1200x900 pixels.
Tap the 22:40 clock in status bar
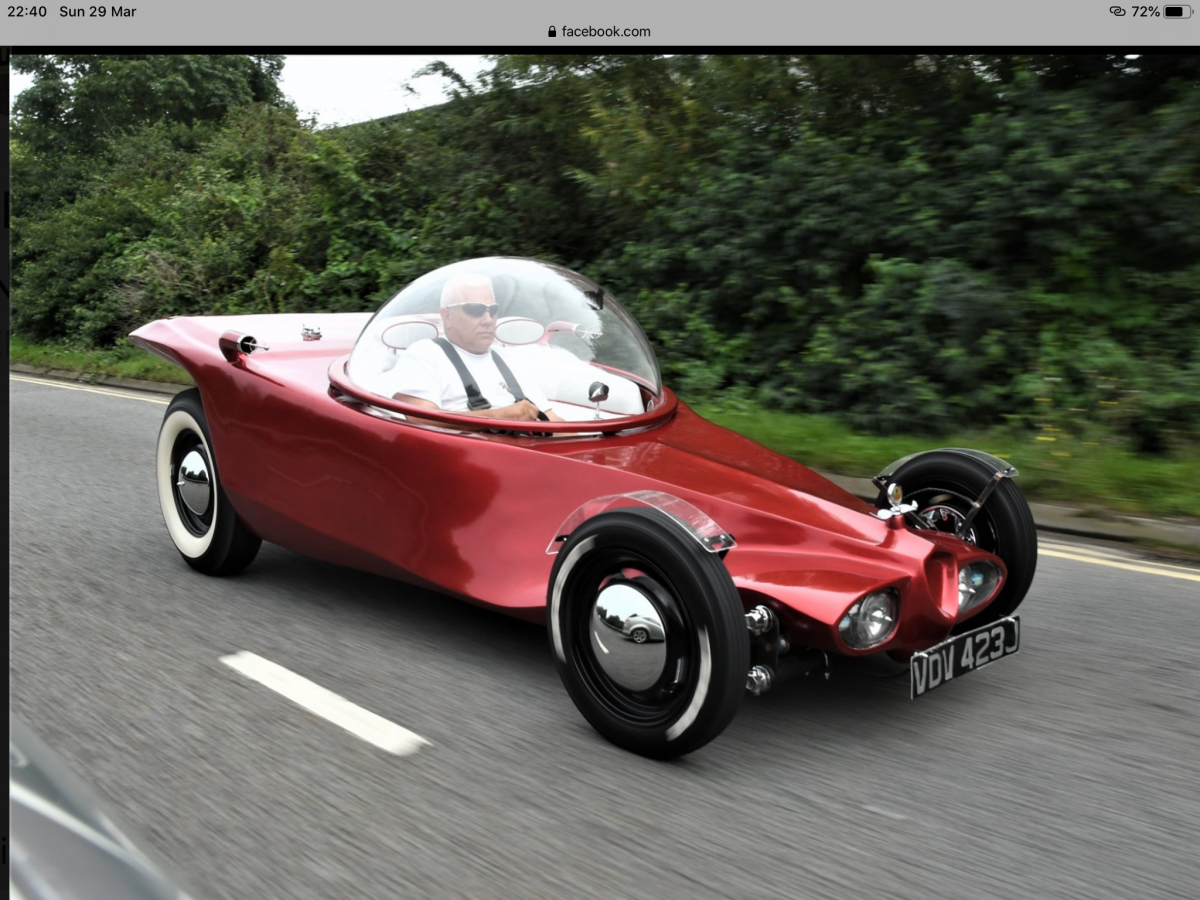point(27,11)
